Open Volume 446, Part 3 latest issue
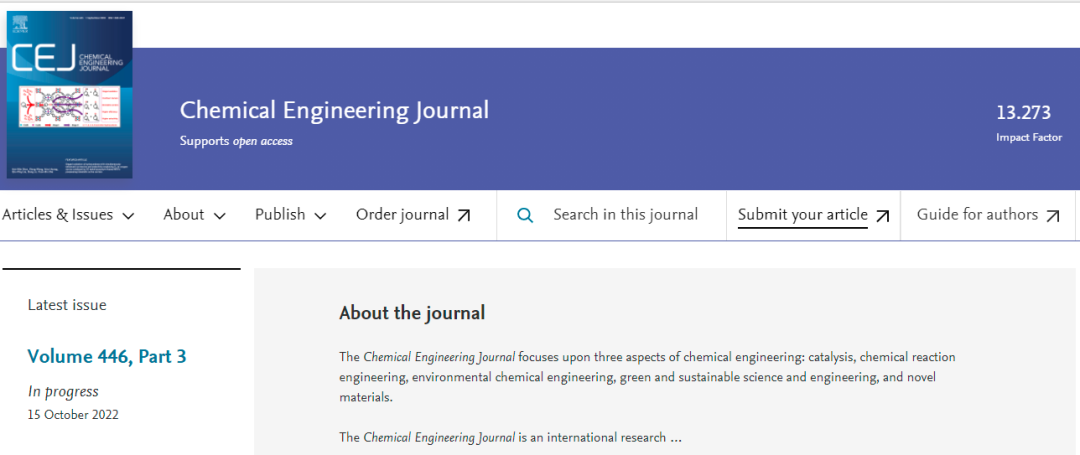This screenshot has height=455, width=1080. pyautogui.click(x=107, y=356)
